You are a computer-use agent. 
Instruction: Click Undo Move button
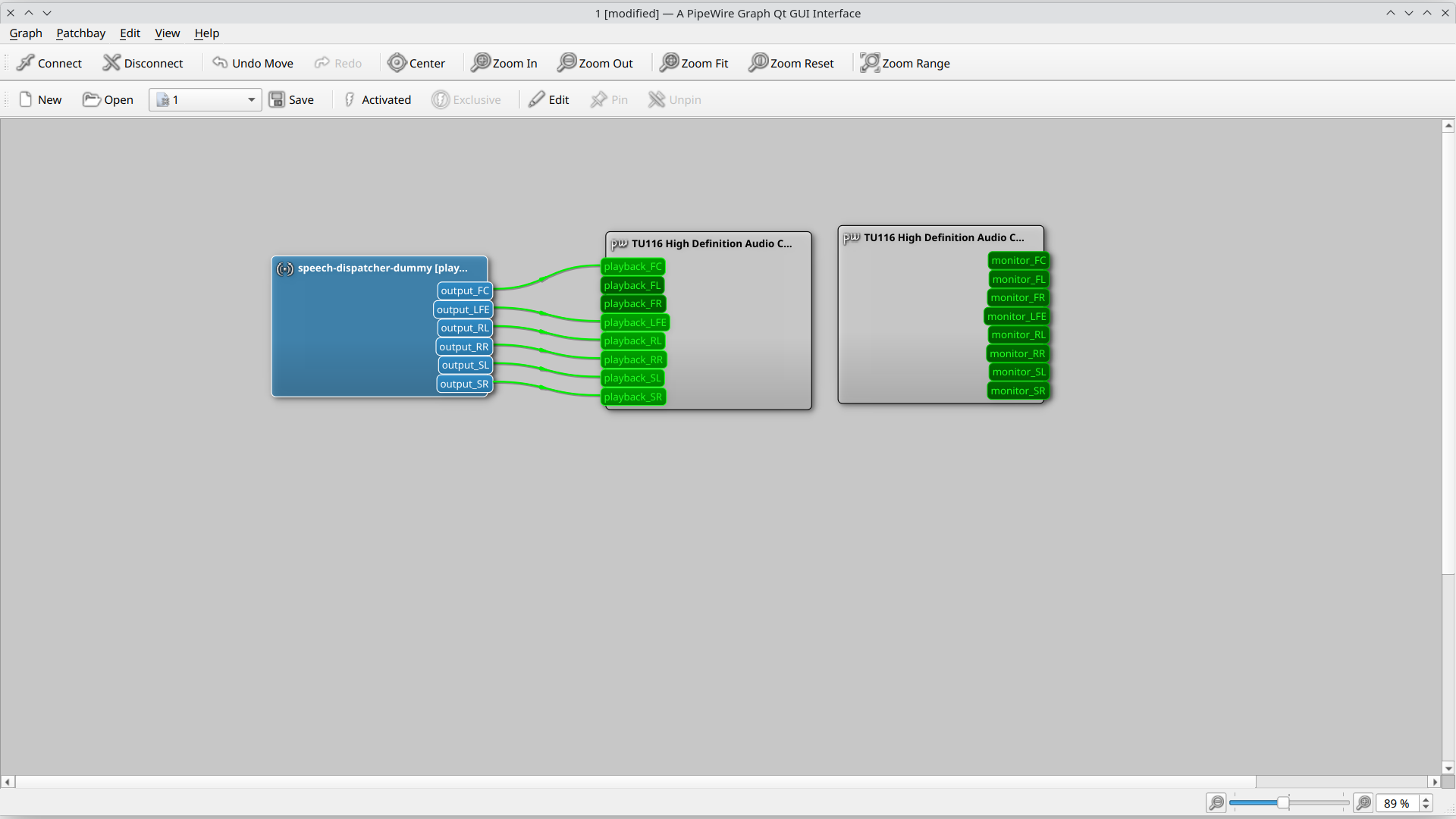253,63
